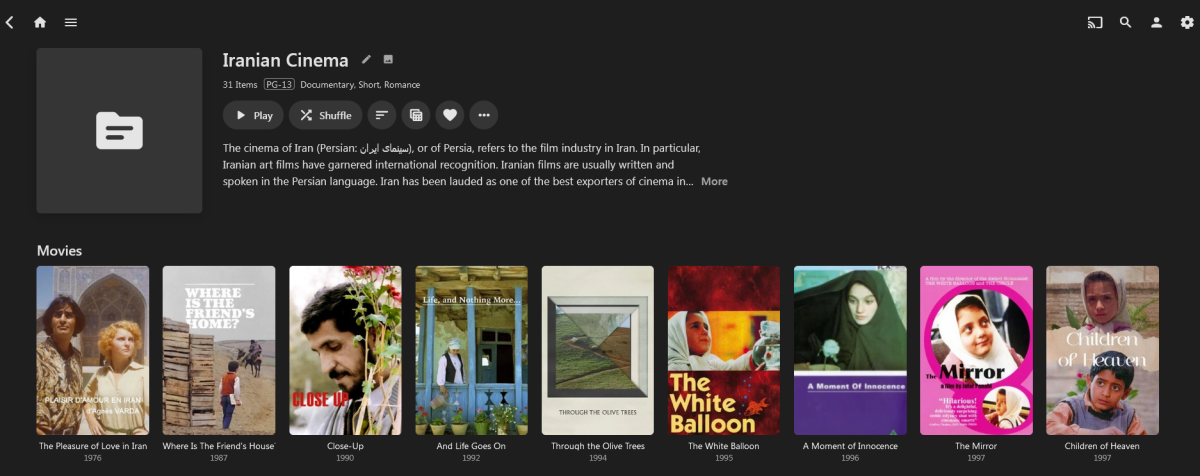Open the cast to device menu

click(1094, 22)
